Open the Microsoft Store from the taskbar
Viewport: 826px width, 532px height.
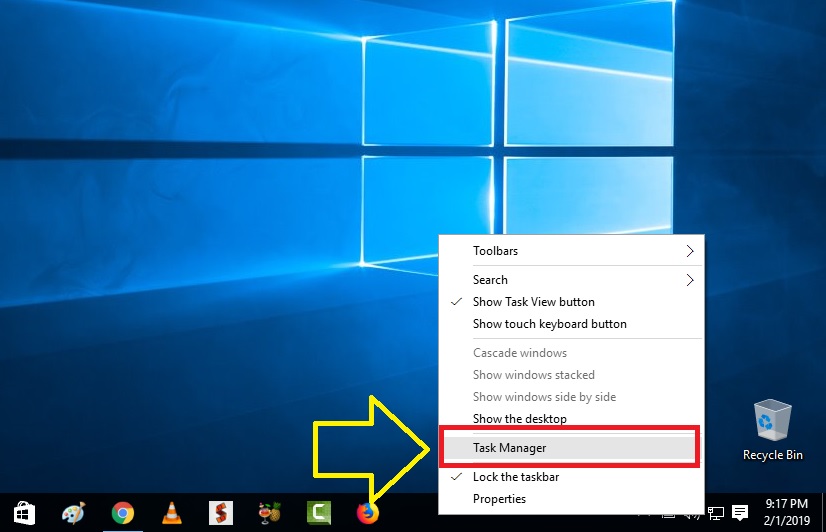(x=24, y=513)
